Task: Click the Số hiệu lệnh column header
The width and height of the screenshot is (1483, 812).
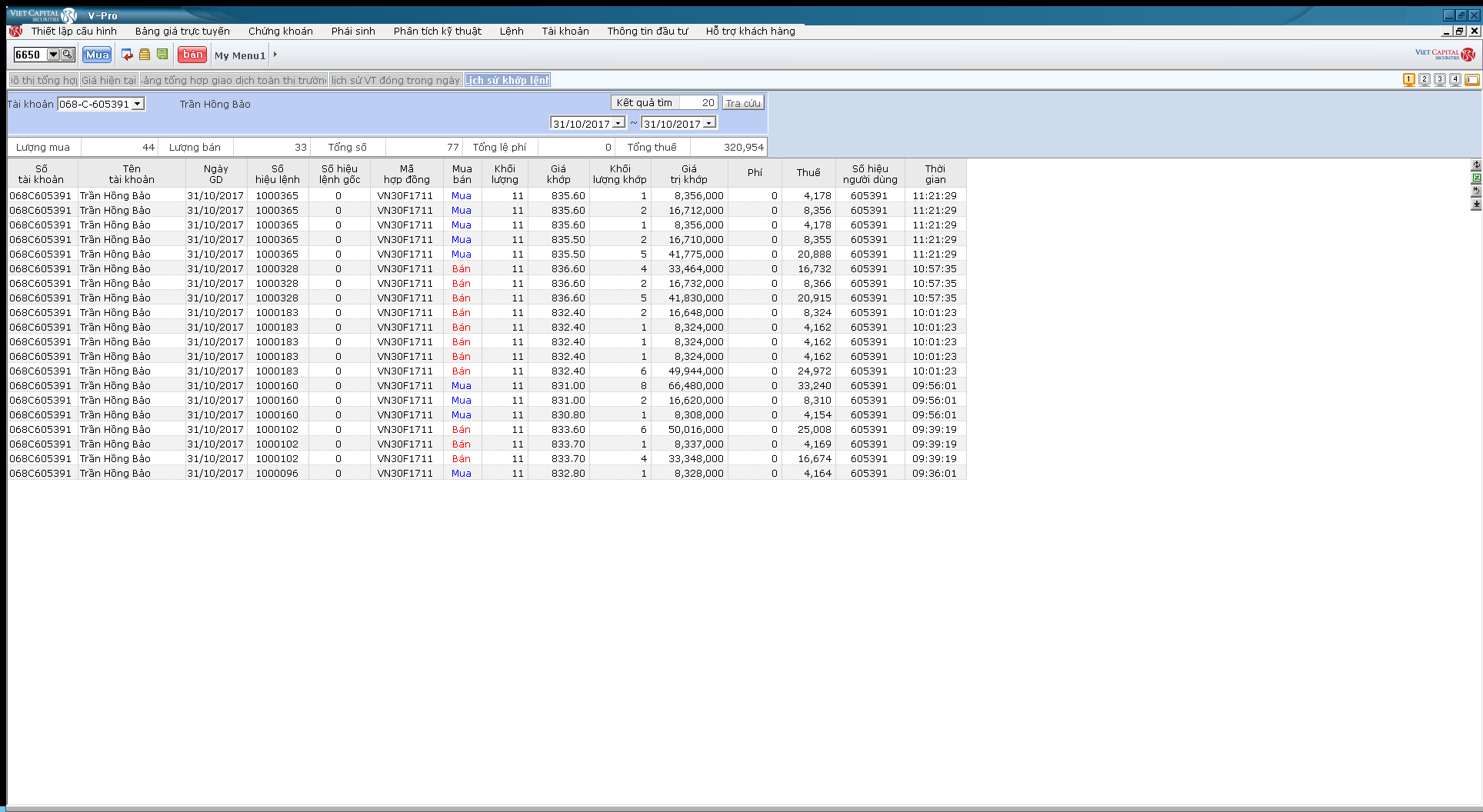Action: tap(278, 174)
